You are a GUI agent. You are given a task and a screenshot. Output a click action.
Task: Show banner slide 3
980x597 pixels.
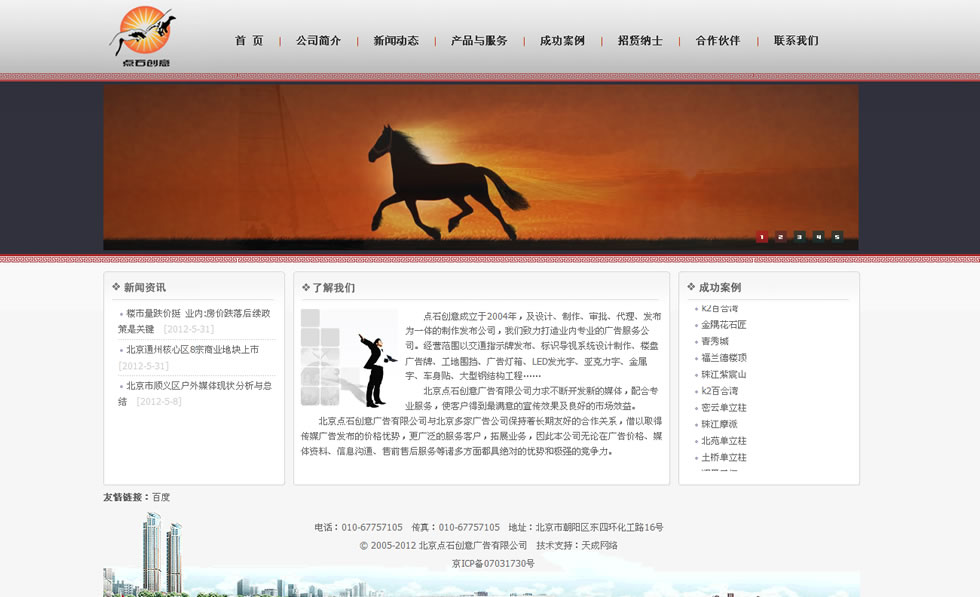[x=799, y=237]
